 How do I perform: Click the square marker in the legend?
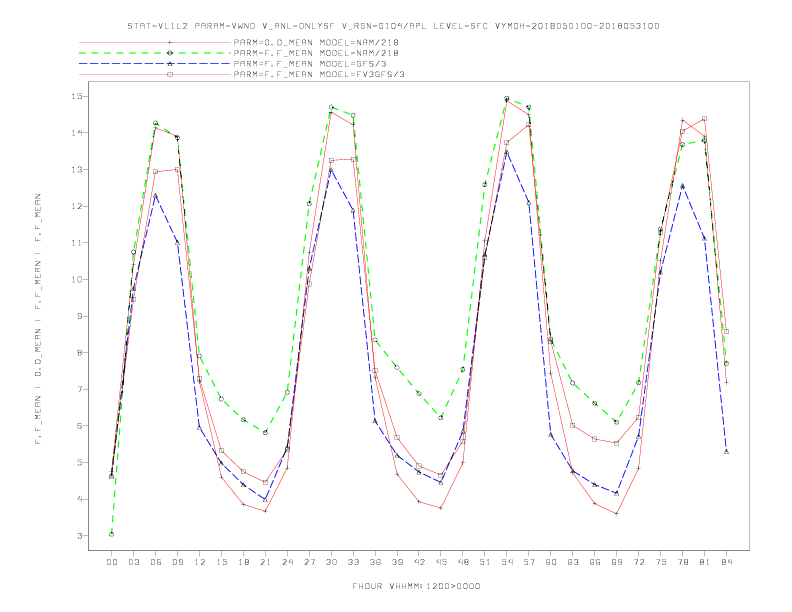[170, 74]
